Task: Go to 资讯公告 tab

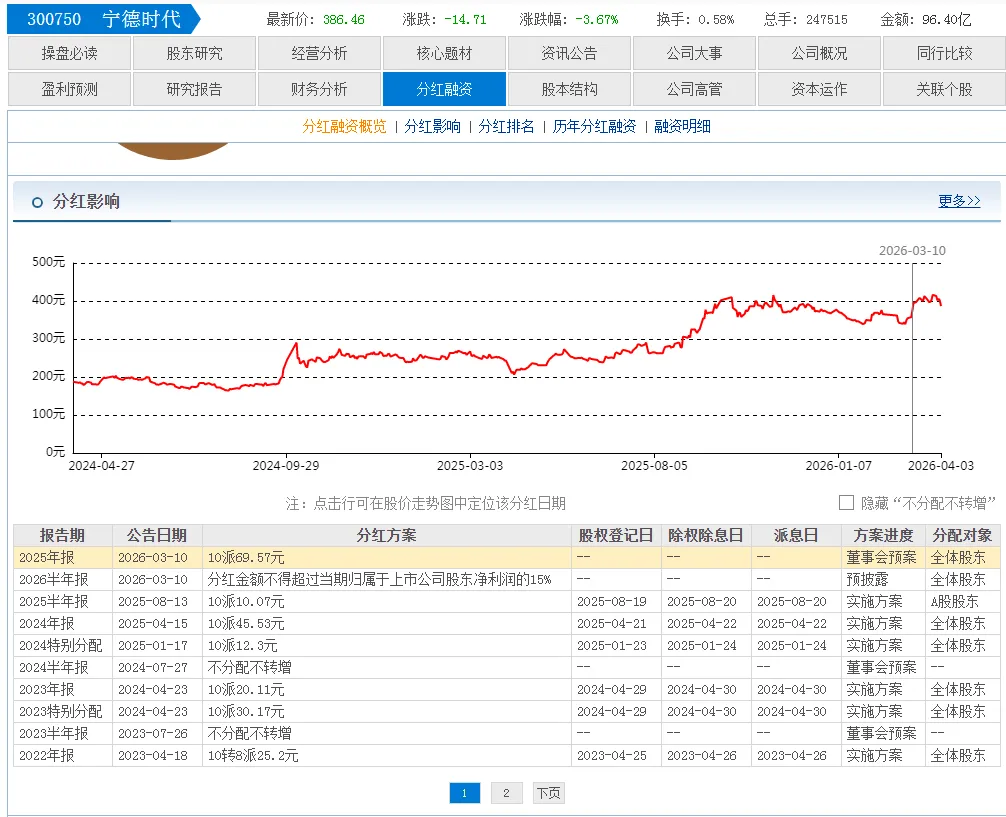Action: coord(570,53)
